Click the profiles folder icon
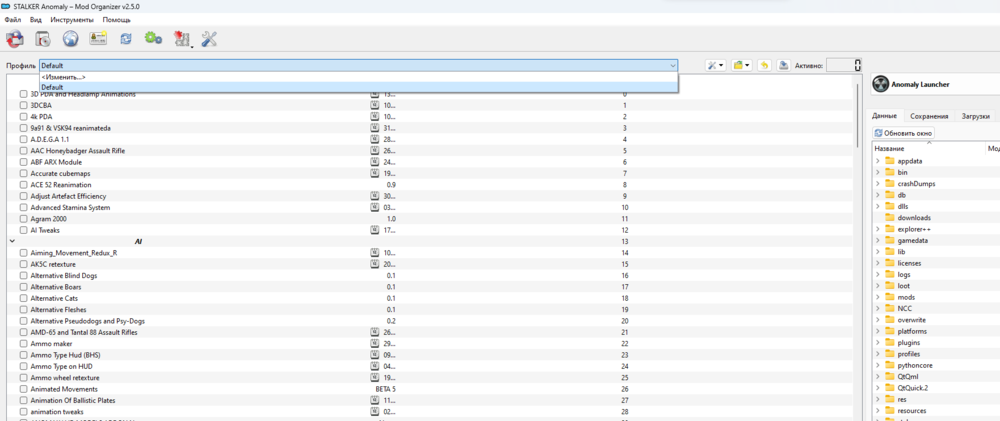The image size is (1000, 421). 890,354
